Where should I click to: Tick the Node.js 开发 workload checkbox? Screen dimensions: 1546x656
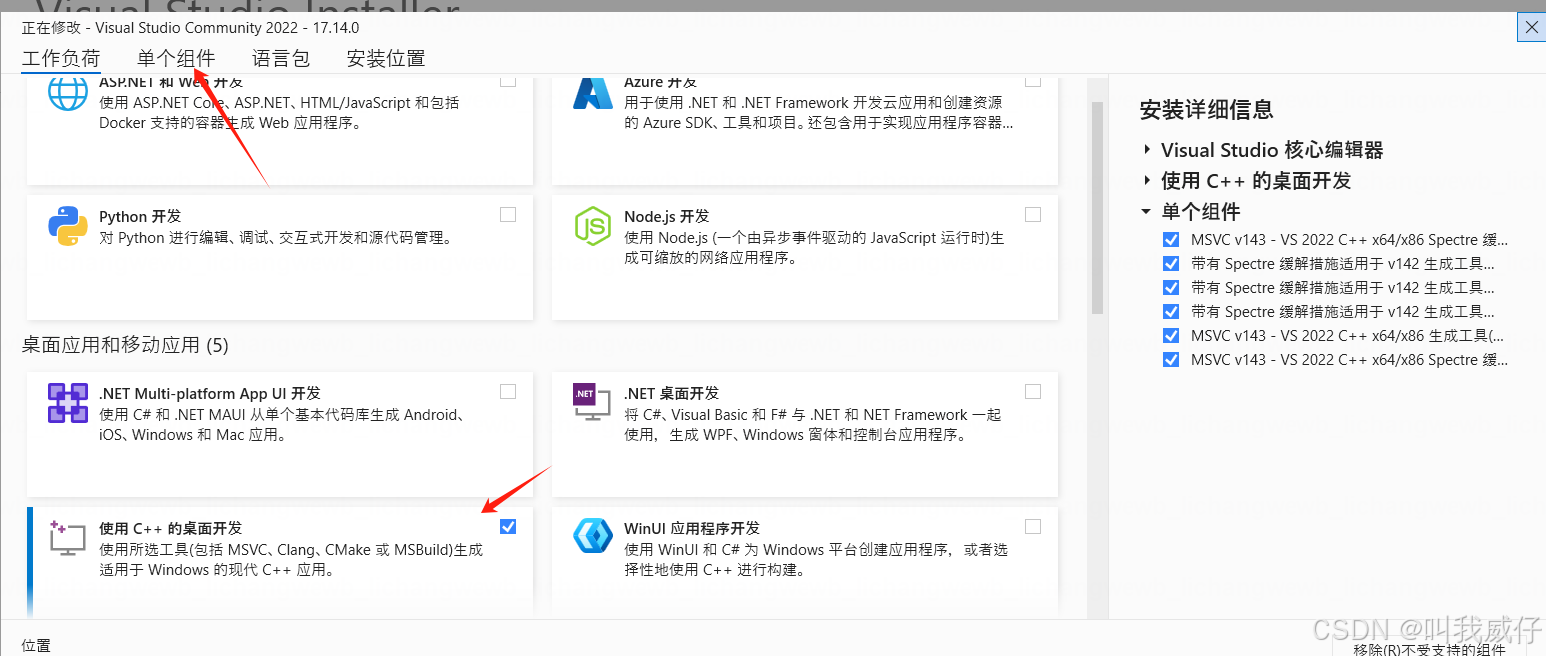click(1033, 214)
